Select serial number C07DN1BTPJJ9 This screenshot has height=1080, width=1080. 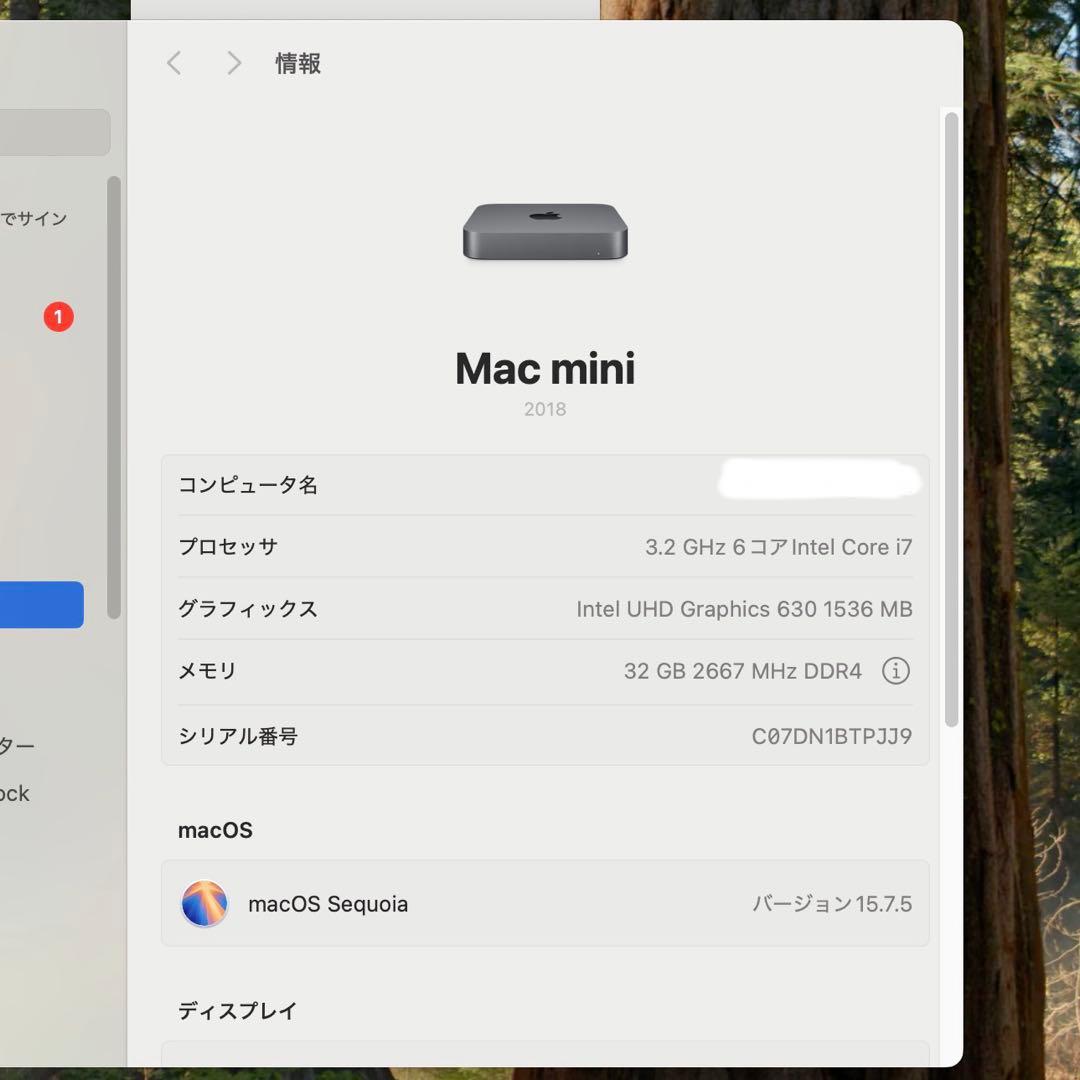click(831, 736)
